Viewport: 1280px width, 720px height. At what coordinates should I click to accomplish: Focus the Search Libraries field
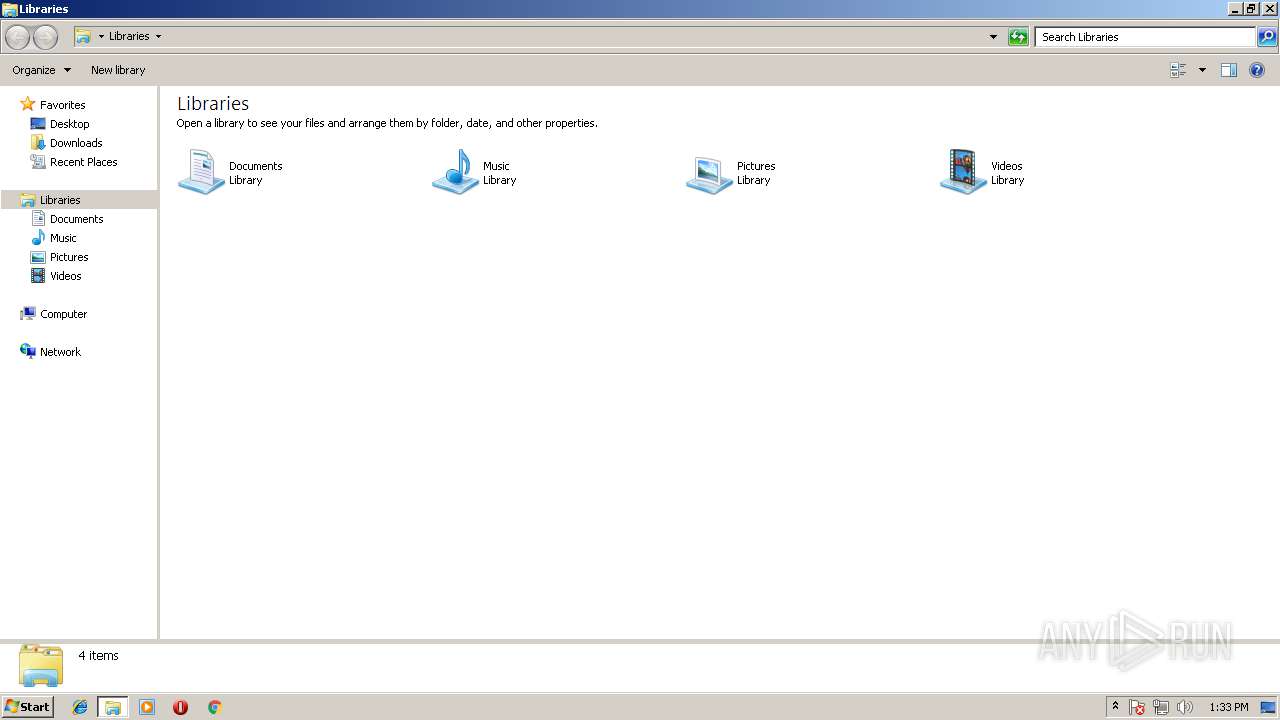pyautogui.click(x=1145, y=37)
